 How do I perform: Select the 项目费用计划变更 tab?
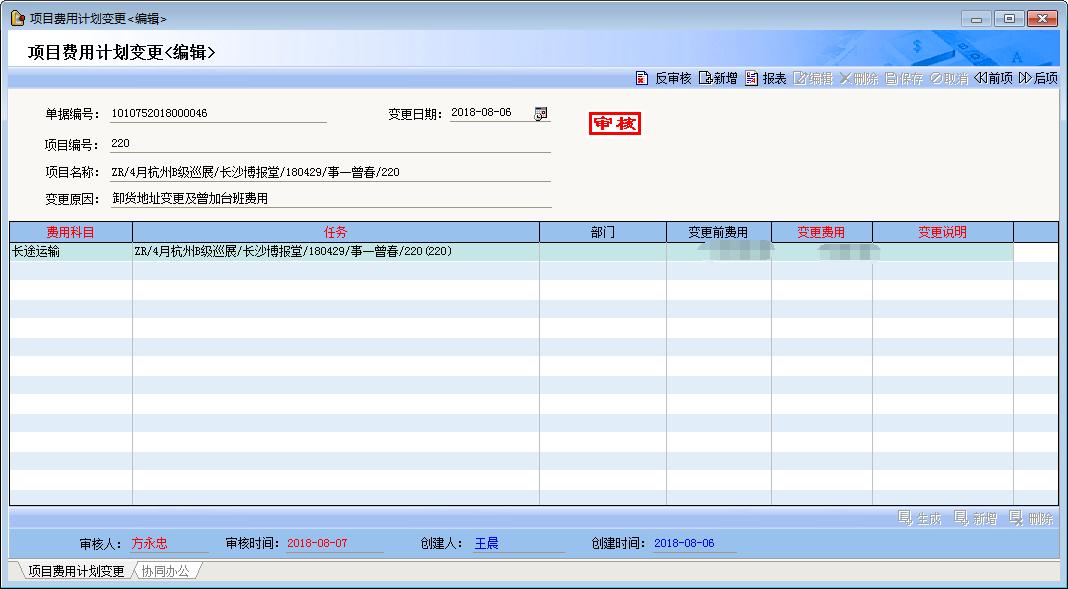(x=76, y=571)
